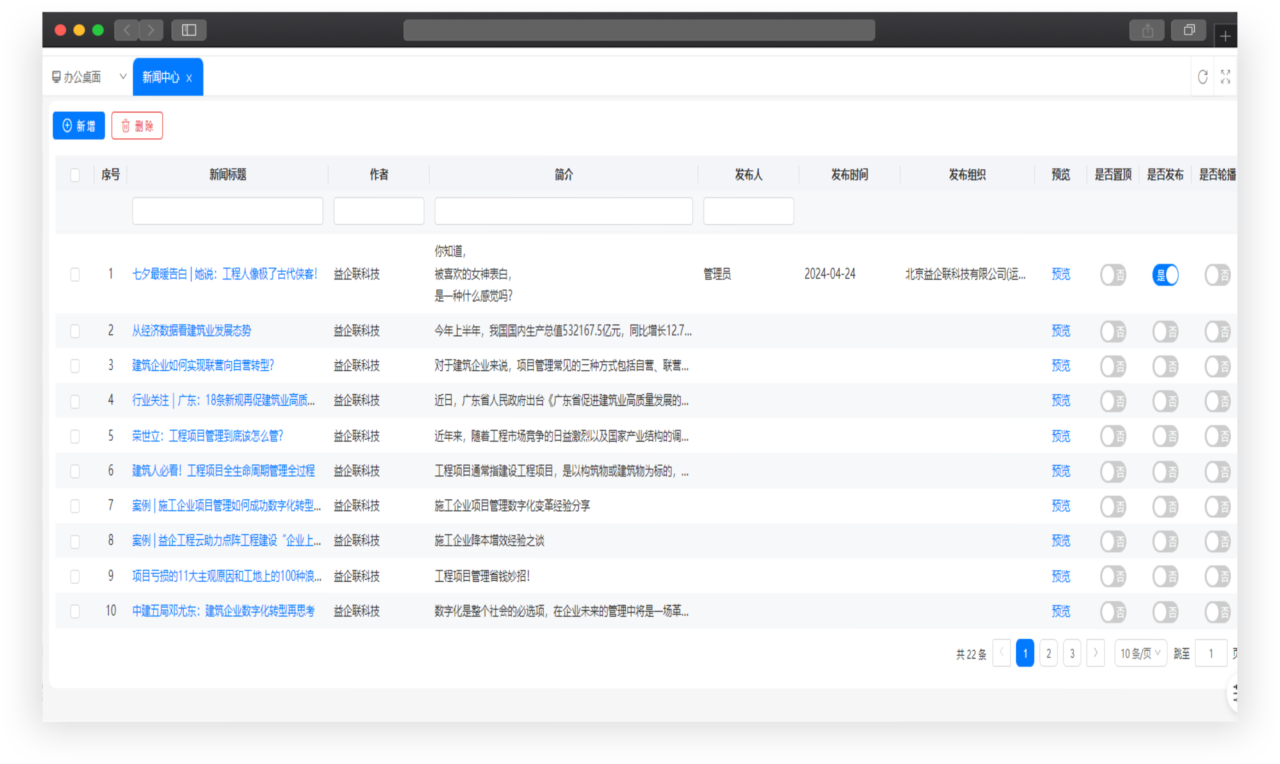
Task: Open news title 建筑企业如何实现联营向自营转型?
Action: [203, 366]
